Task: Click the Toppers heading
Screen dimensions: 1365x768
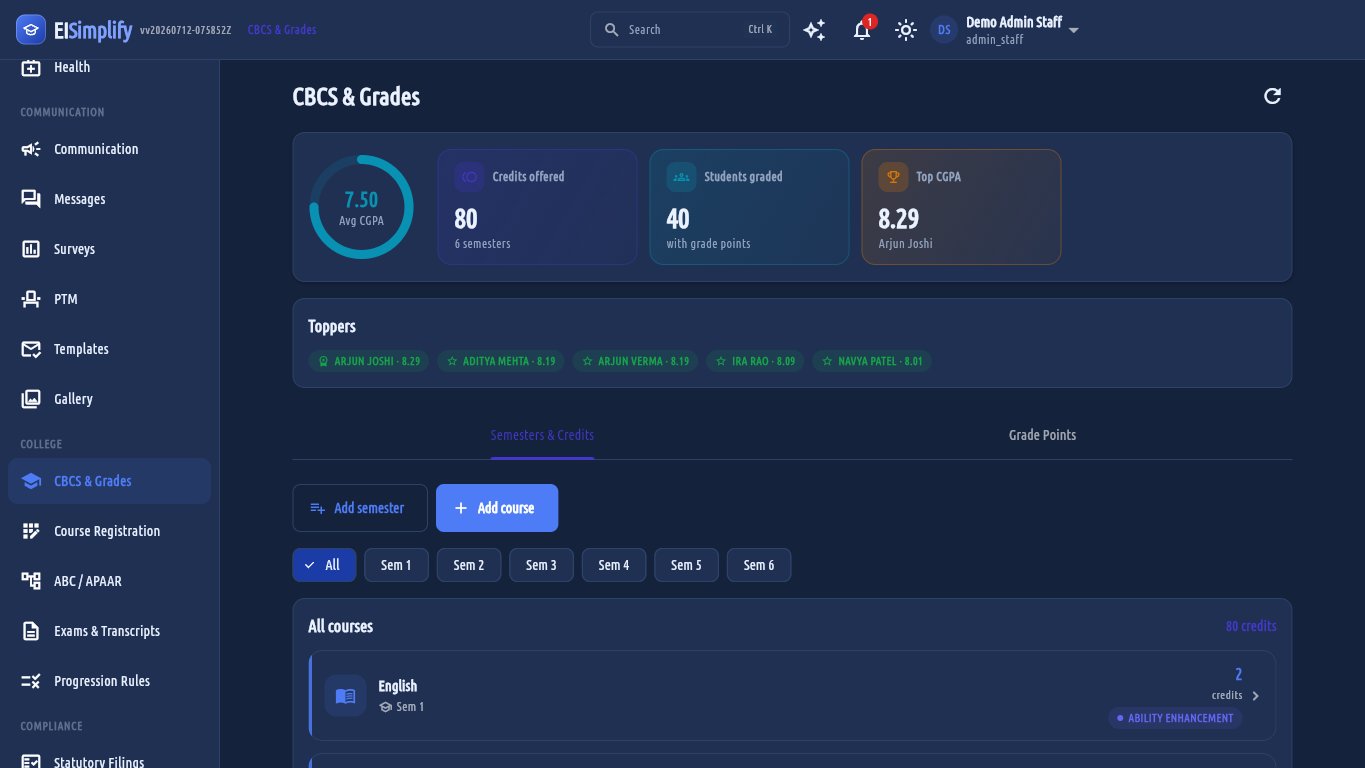Action: pos(332,326)
